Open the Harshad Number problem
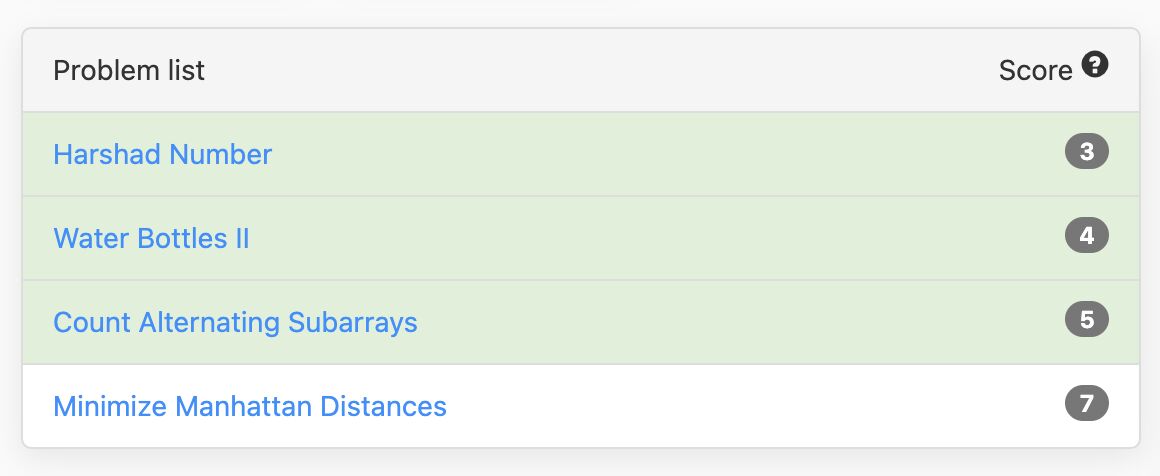The image size is (1160, 476). [163, 154]
